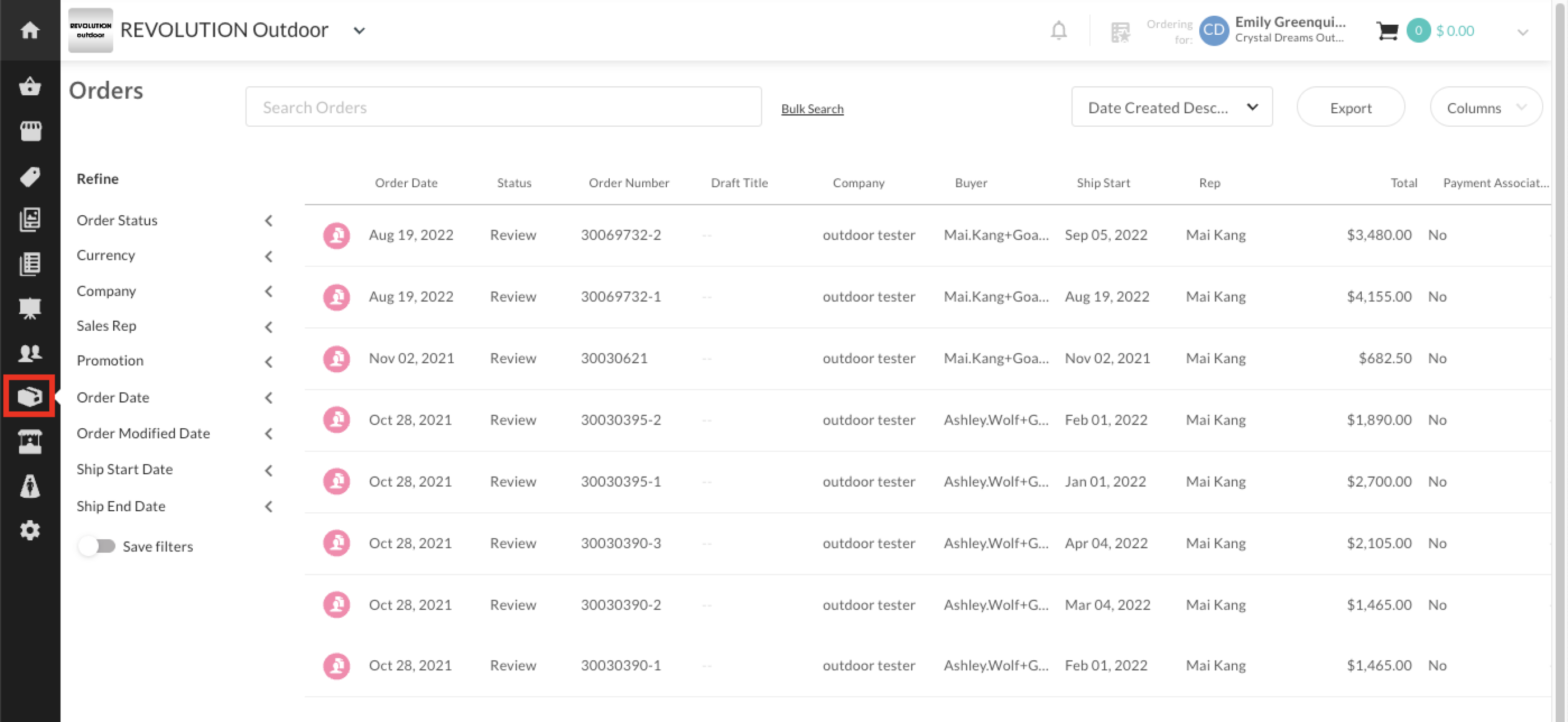Image resolution: width=1568 pixels, height=722 pixels.
Task: Select the settings gear in the sidebar
Action: [29, 530]
